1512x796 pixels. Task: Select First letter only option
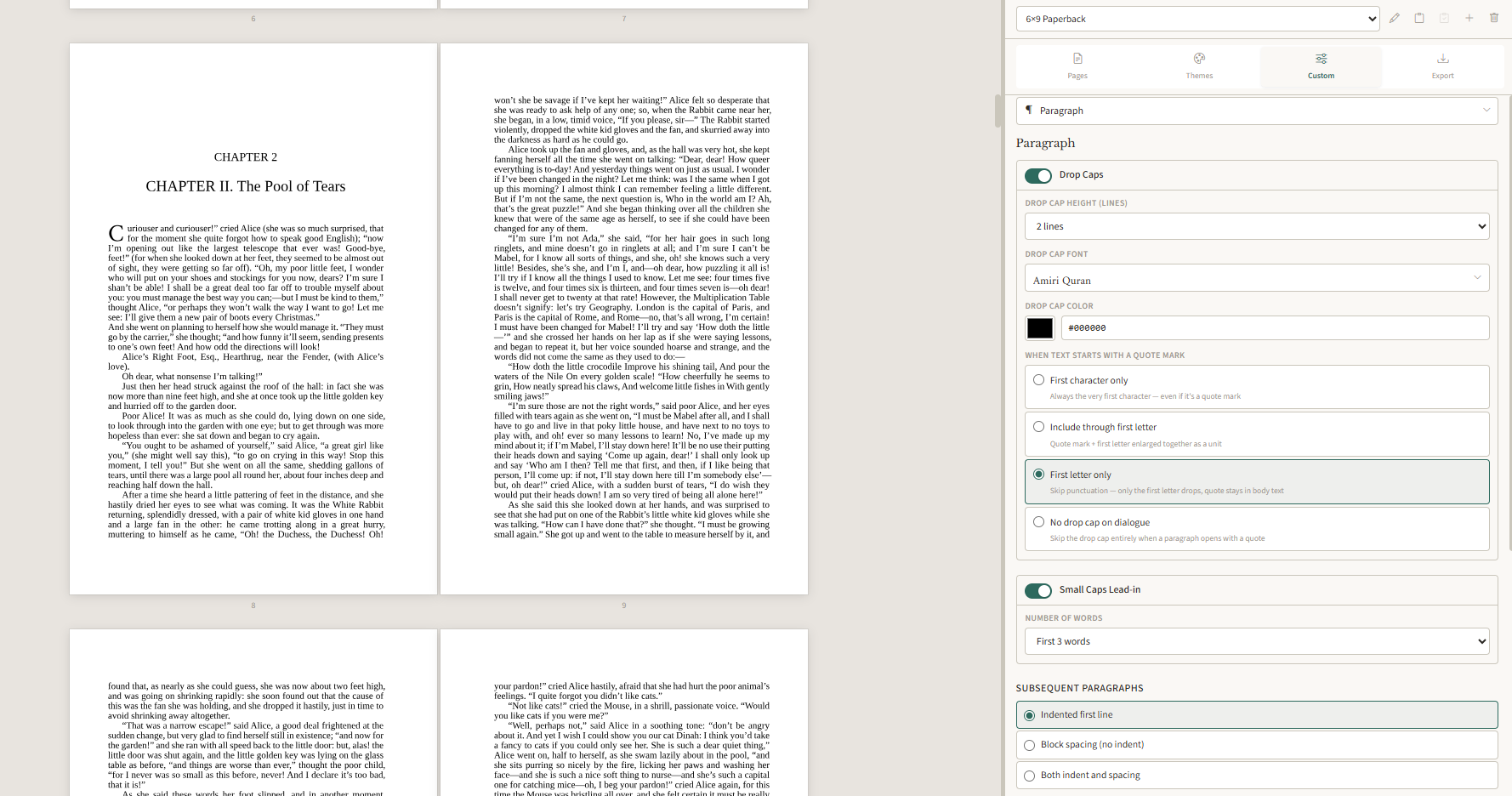pos(1257,481)
